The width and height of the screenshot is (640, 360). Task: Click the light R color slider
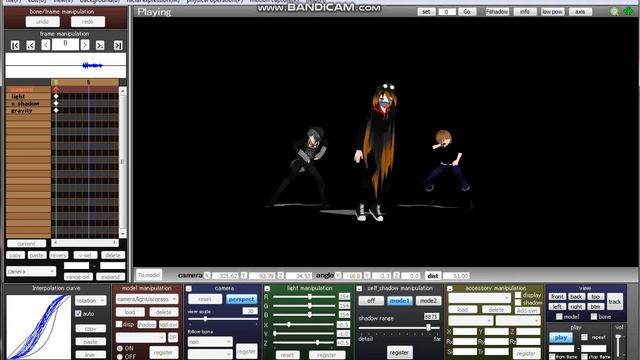click(304, 297)
